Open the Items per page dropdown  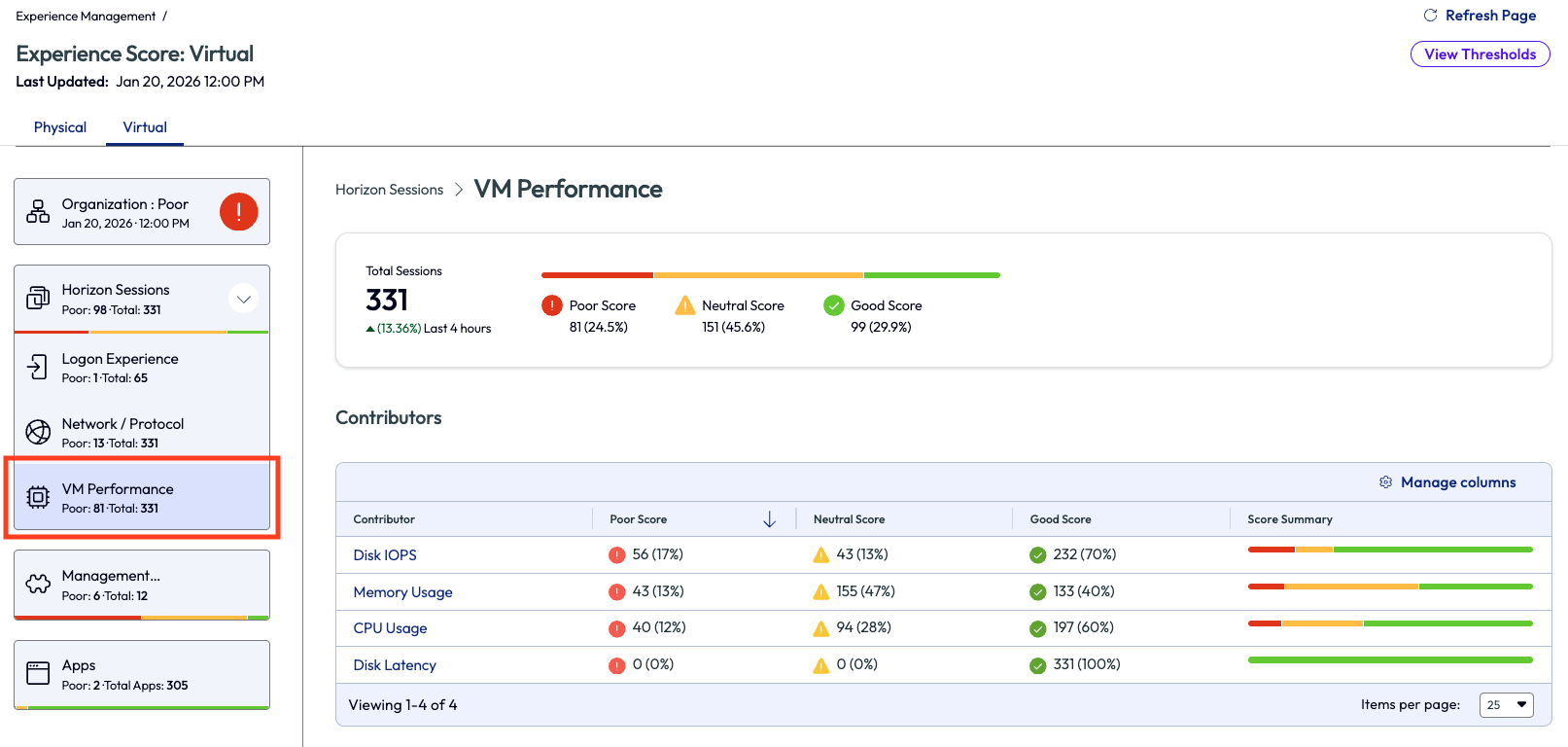(1506, 705)
